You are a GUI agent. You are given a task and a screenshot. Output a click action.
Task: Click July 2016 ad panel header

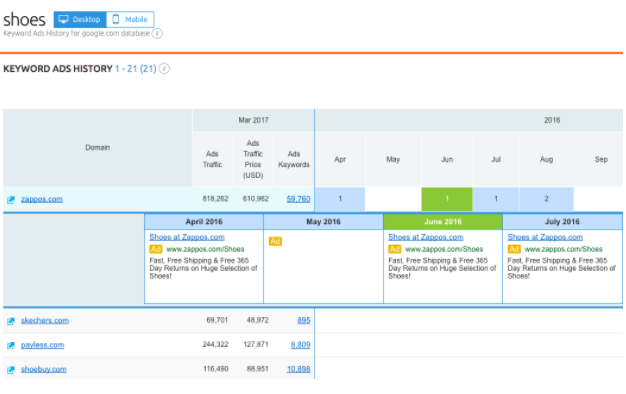562,222
